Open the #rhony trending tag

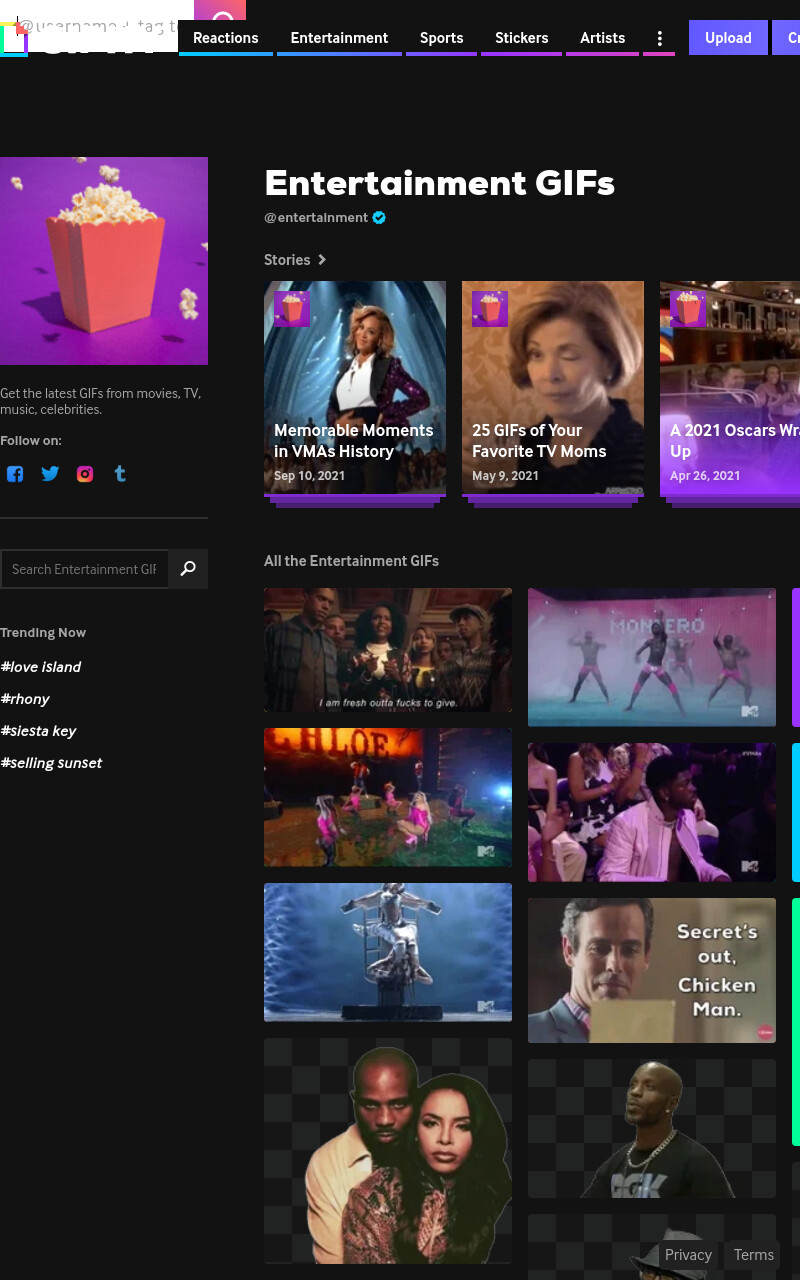pyautogui.click(x=25, y=699)
